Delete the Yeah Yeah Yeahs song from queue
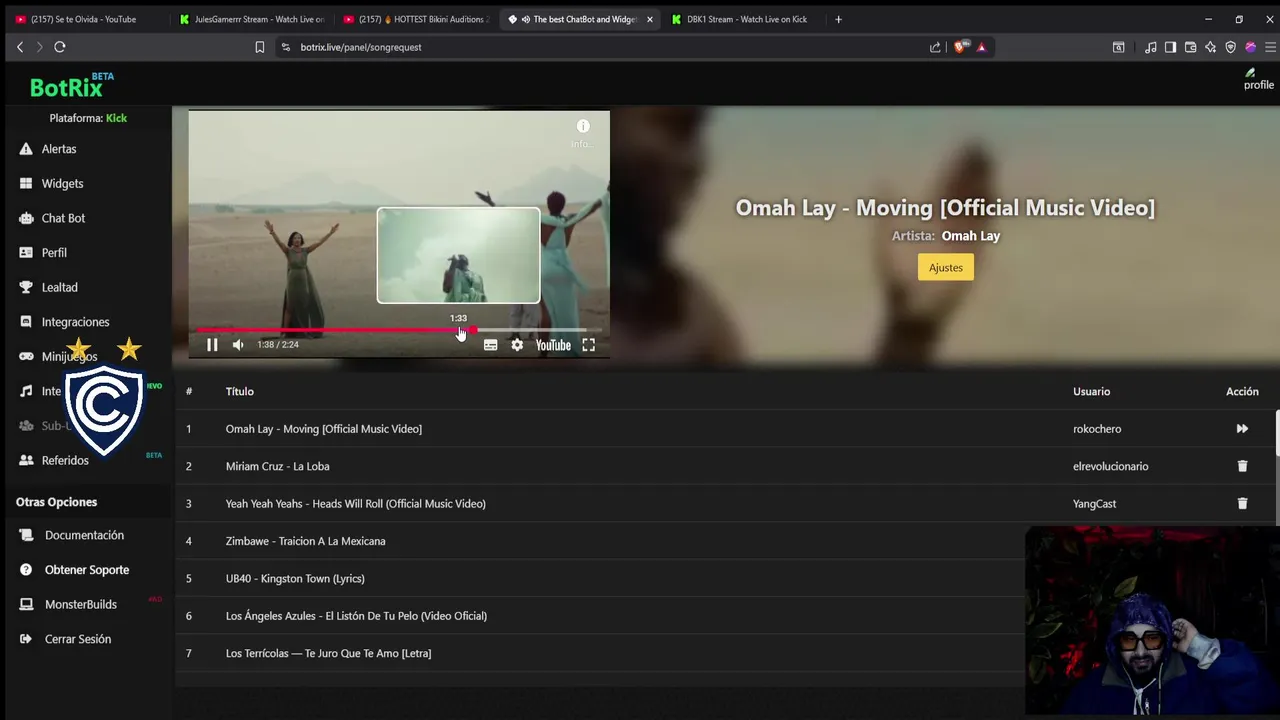The width and height of the screenshot is (1280, 720). click(1242, 504)
